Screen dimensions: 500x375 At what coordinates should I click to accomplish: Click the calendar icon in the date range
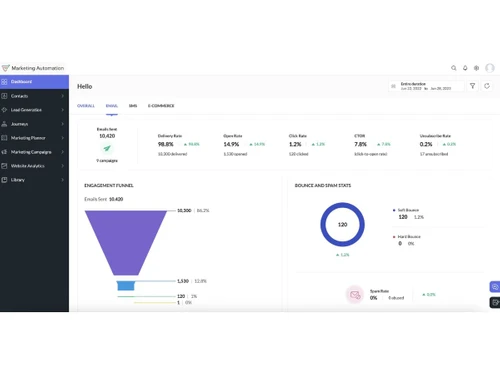click(393, 86)
